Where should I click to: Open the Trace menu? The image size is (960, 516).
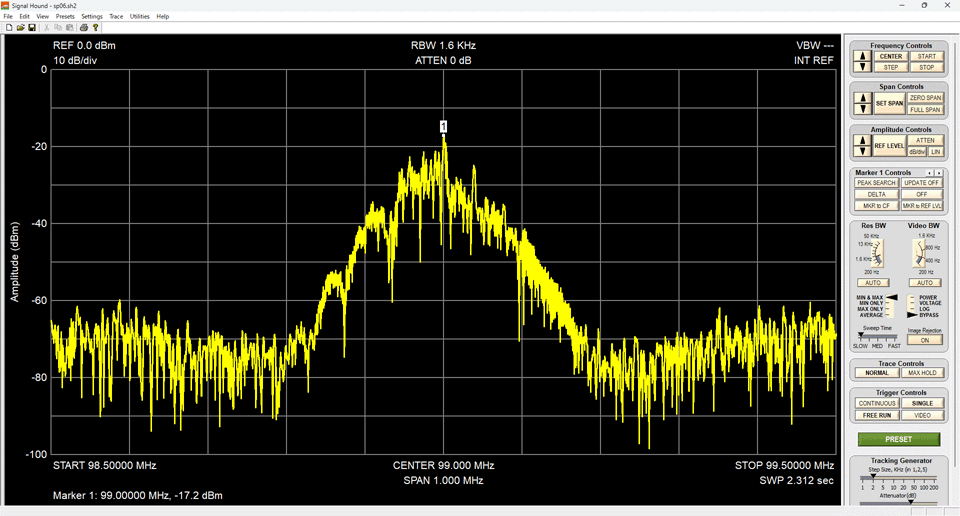116,17
